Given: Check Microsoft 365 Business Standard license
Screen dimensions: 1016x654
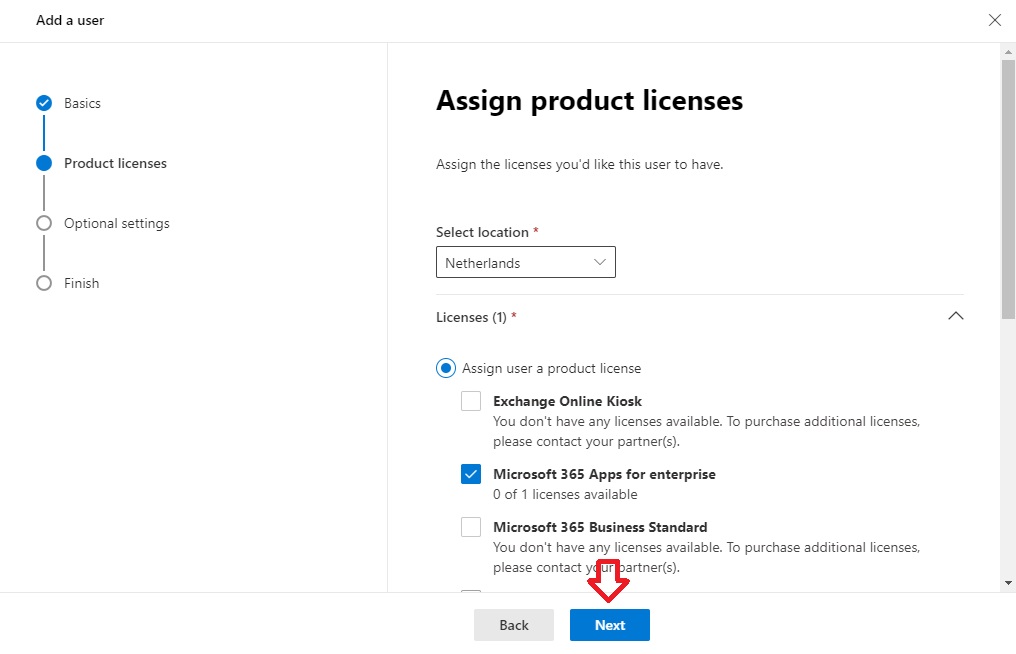Looking at the screenshot, I should point(471,527).
